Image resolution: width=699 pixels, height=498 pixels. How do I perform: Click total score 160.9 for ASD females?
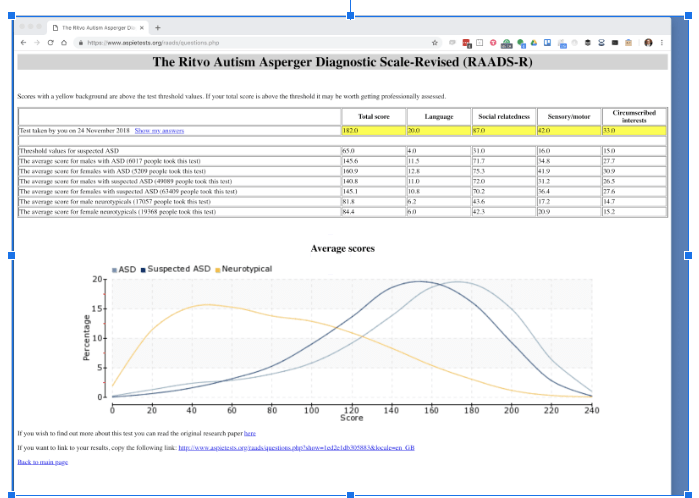[374, 171]
